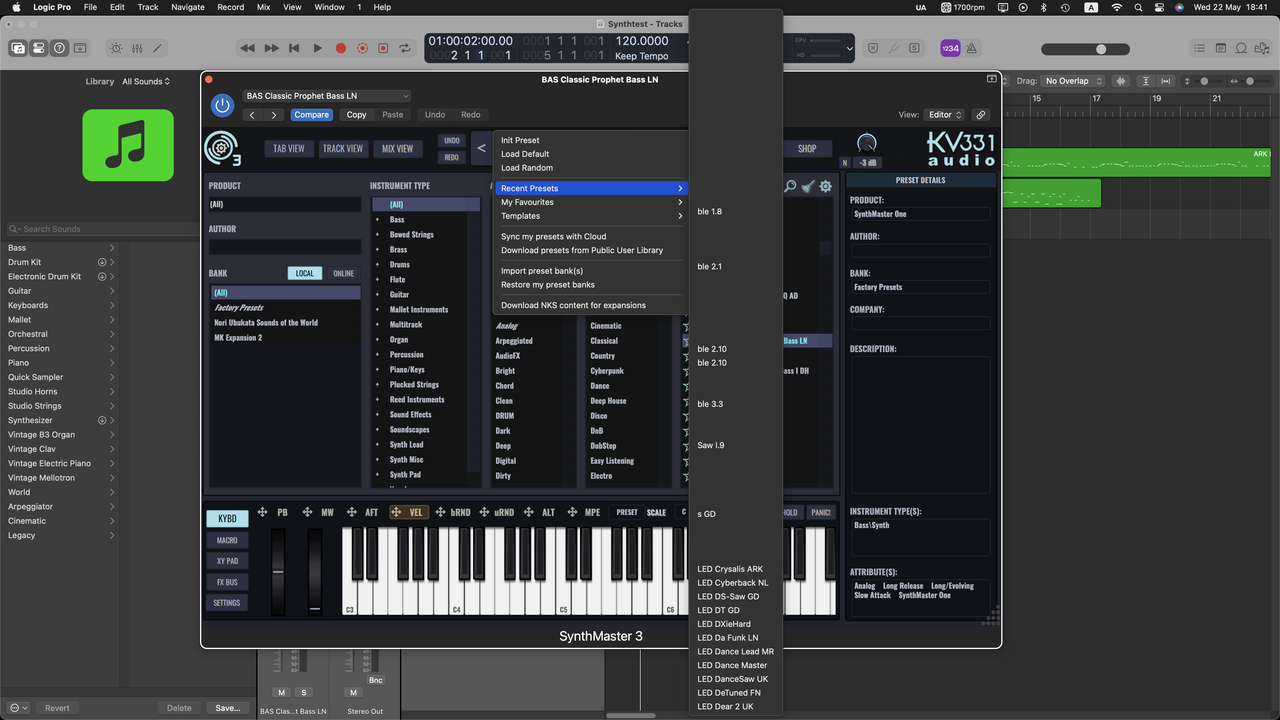This screenshot has width=1280, height=720.
Task: Expand the Templates submenu
Action: pos(592,216)
